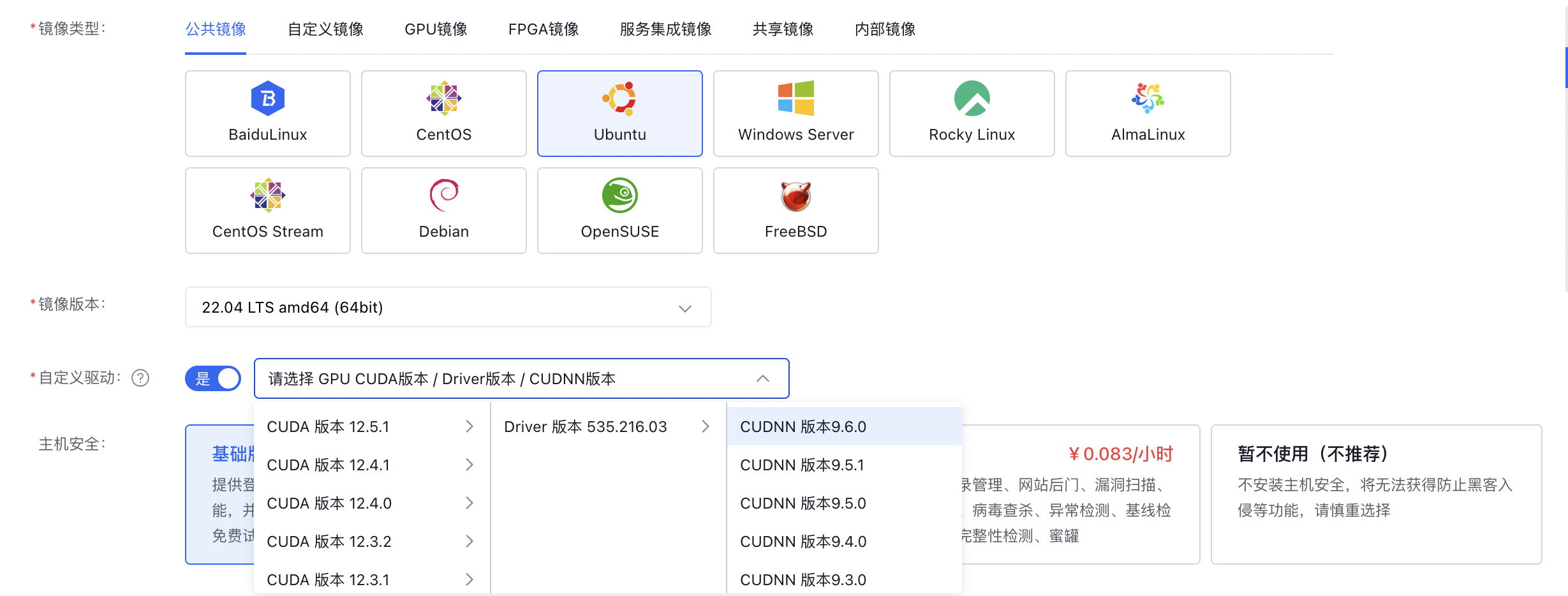This screenshot has height=596, width=1568.
Task: Select CUDNN 版本9.4.0 option
Action: point(844,541)
